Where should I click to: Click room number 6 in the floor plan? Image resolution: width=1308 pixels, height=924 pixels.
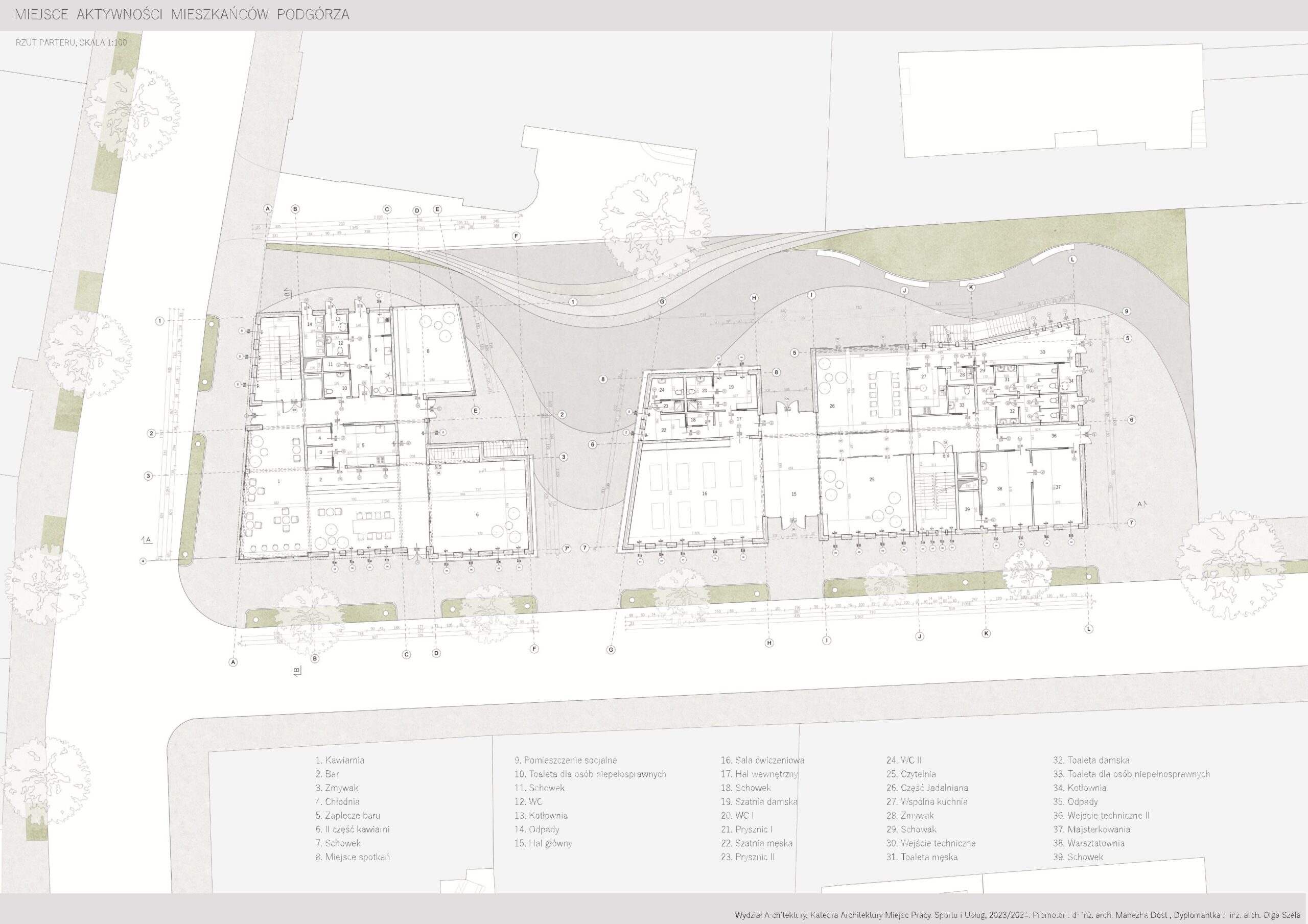[x=477, y=514]
